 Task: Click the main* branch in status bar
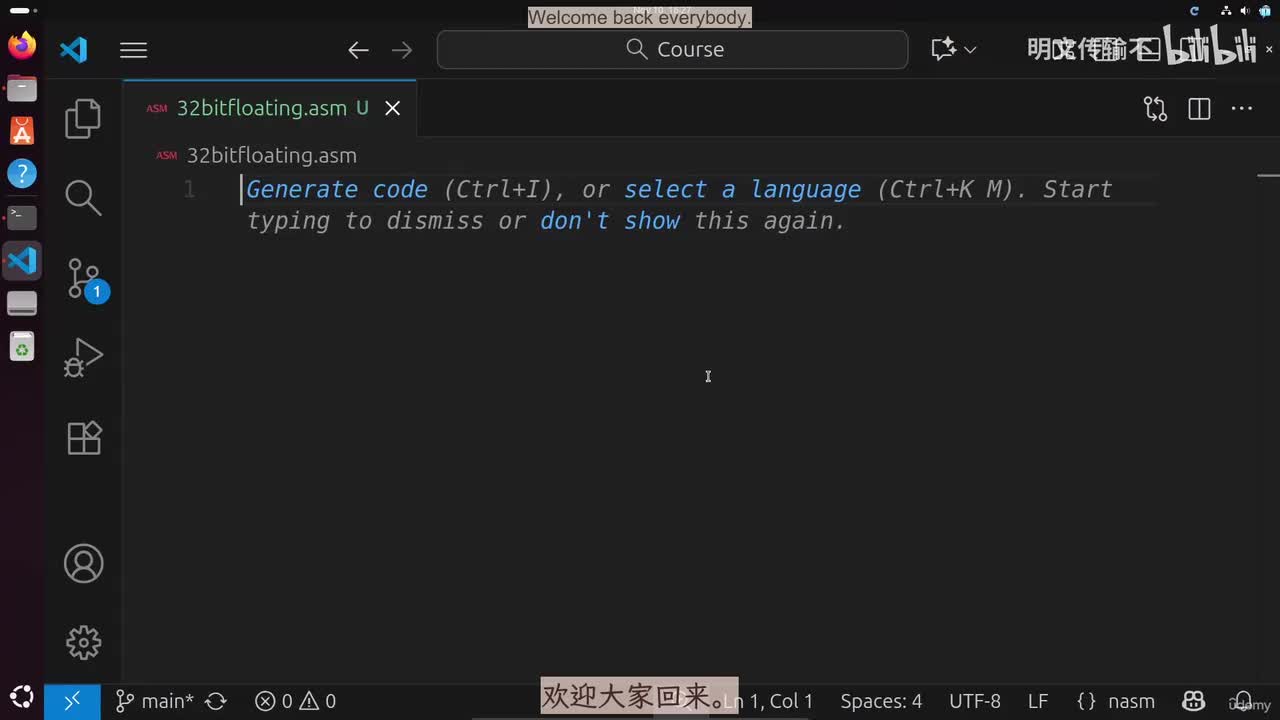click(154, 701)
